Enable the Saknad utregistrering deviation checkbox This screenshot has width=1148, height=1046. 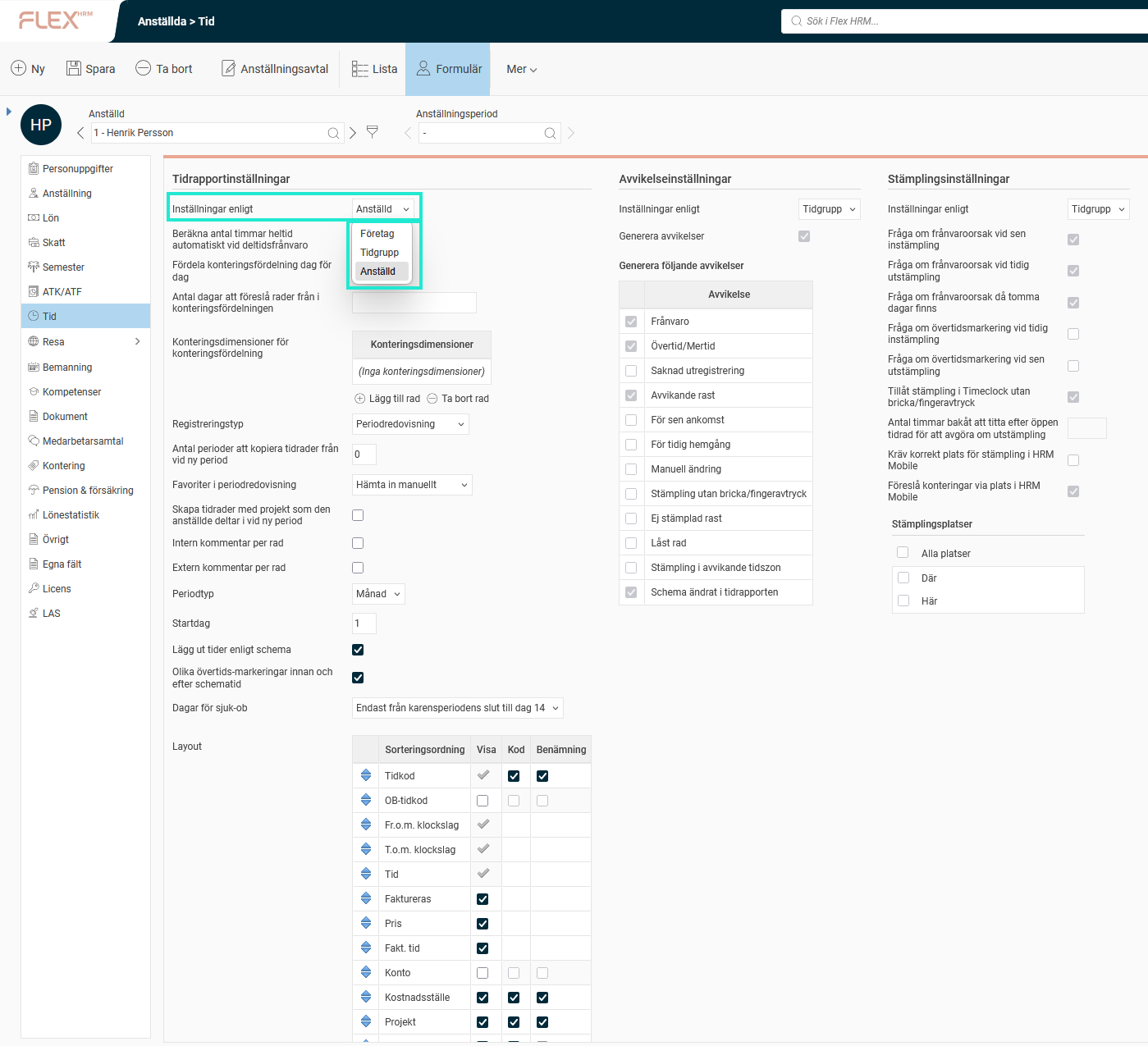pos(631,371)
